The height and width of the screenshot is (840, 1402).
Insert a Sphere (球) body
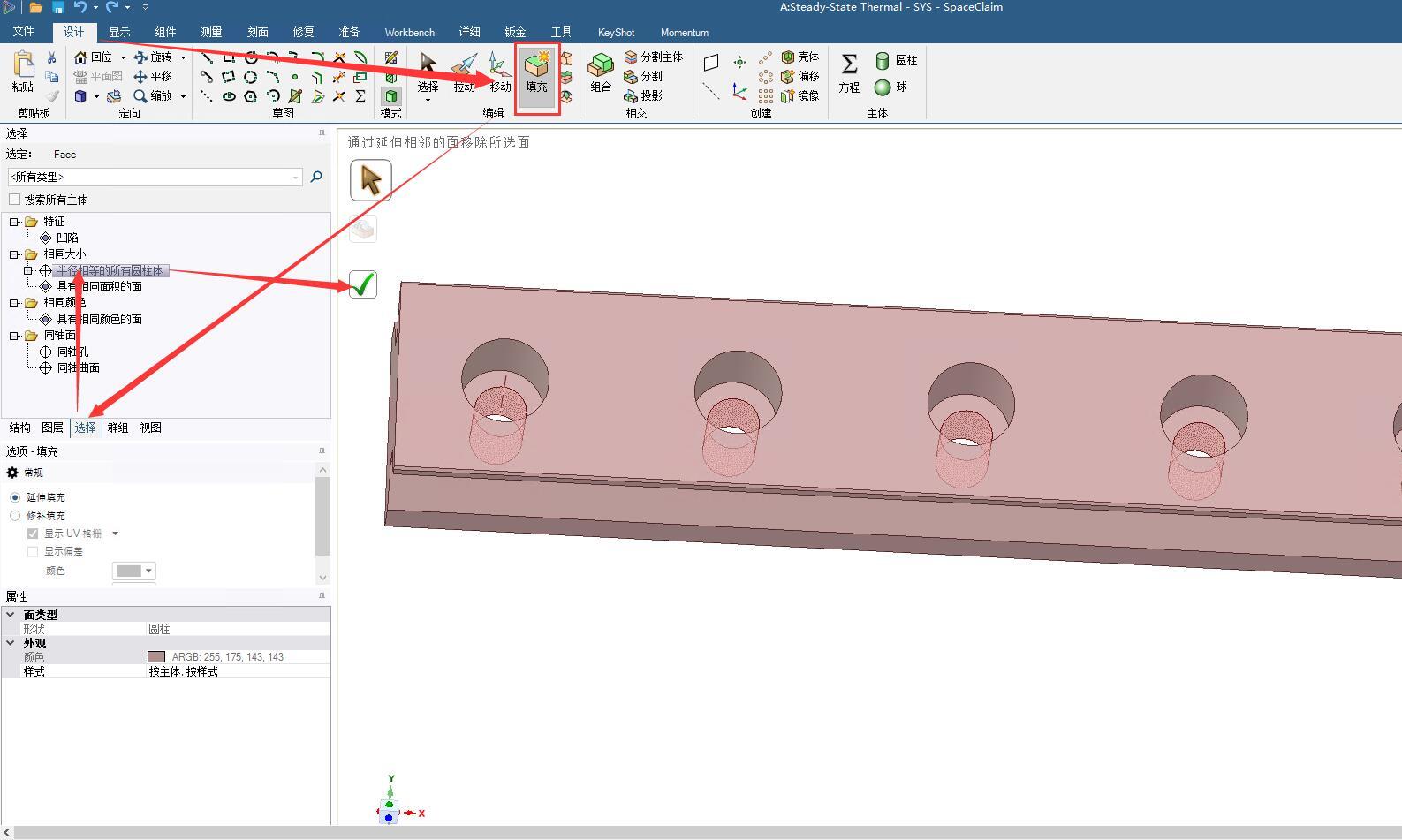[890, 87]
